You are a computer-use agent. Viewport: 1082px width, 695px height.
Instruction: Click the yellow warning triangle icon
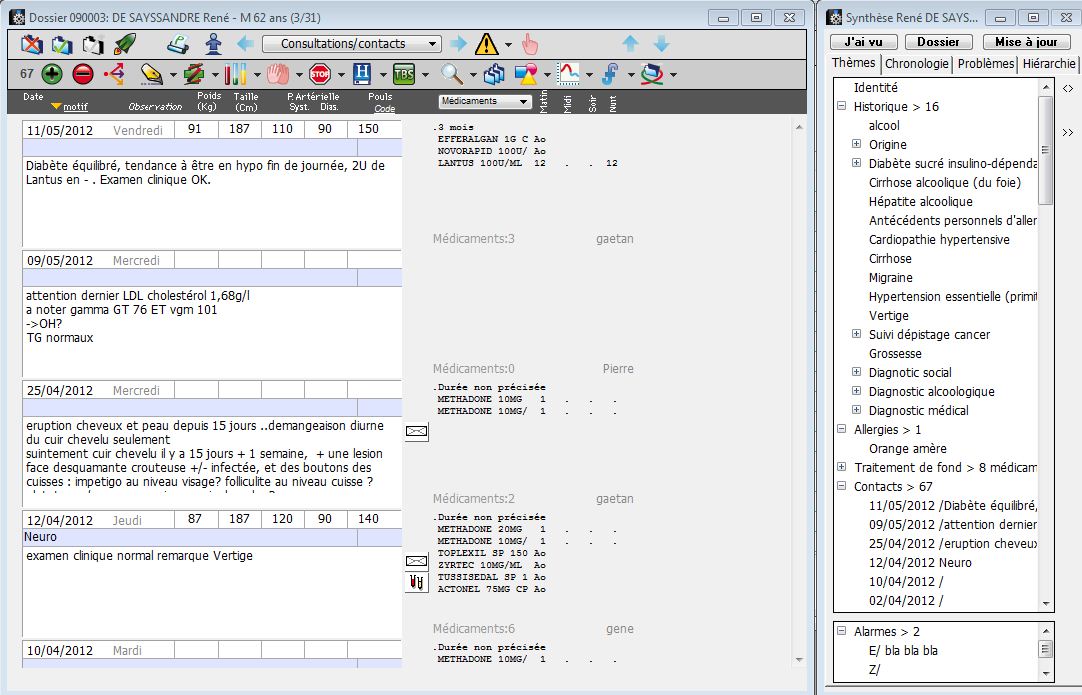point(486,44)
